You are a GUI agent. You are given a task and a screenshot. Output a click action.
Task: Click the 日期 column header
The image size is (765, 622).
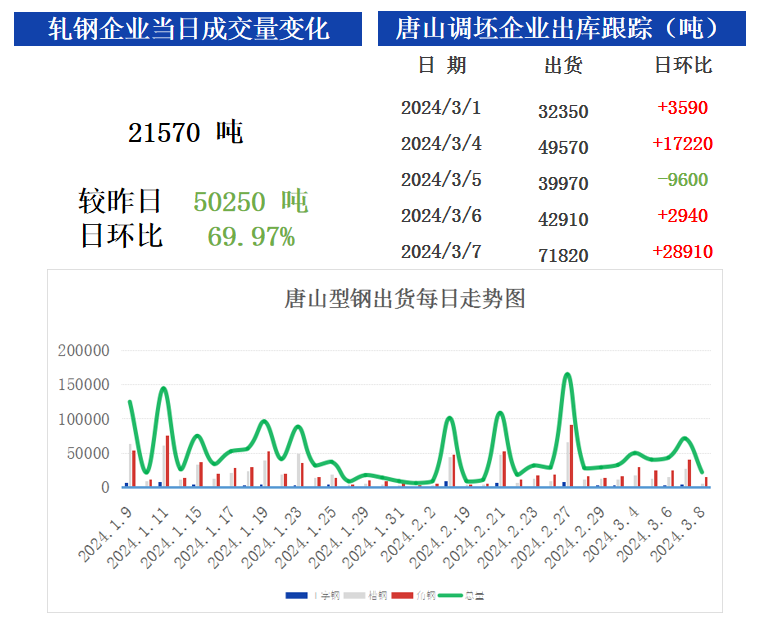[x=441, y=66]
